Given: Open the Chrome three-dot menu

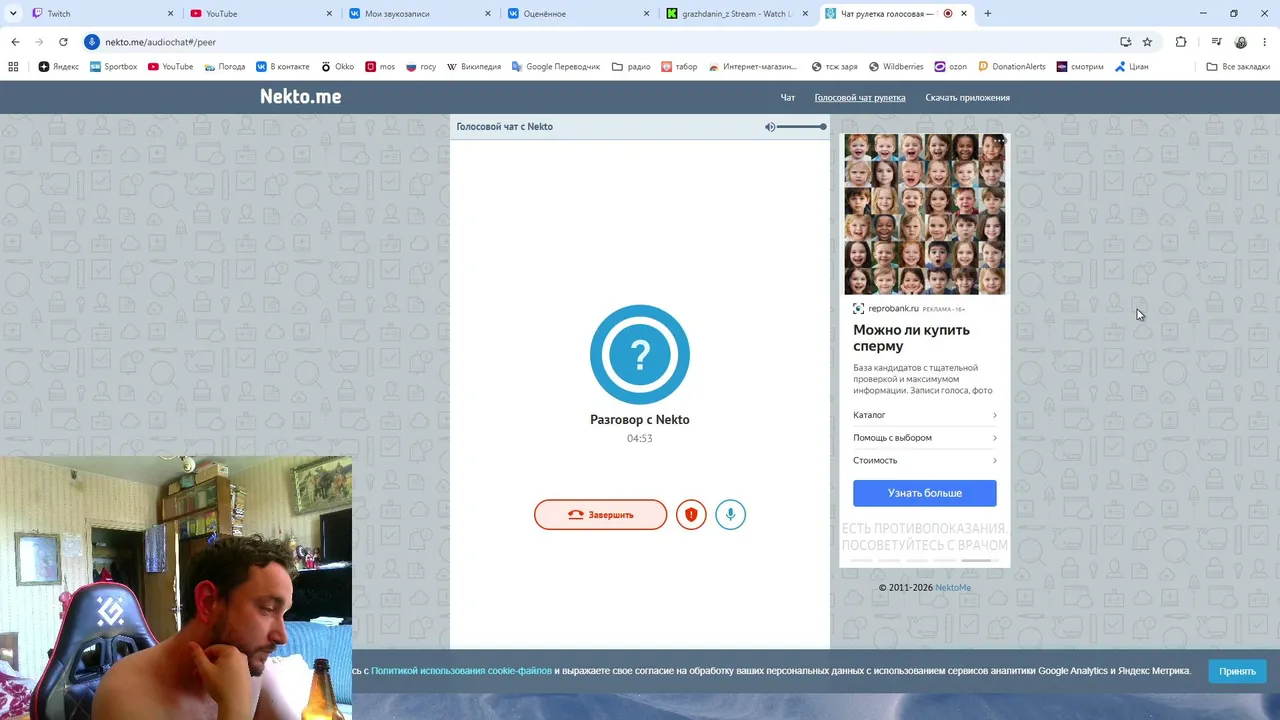Looking at the screenshot, I should 1265,42.
